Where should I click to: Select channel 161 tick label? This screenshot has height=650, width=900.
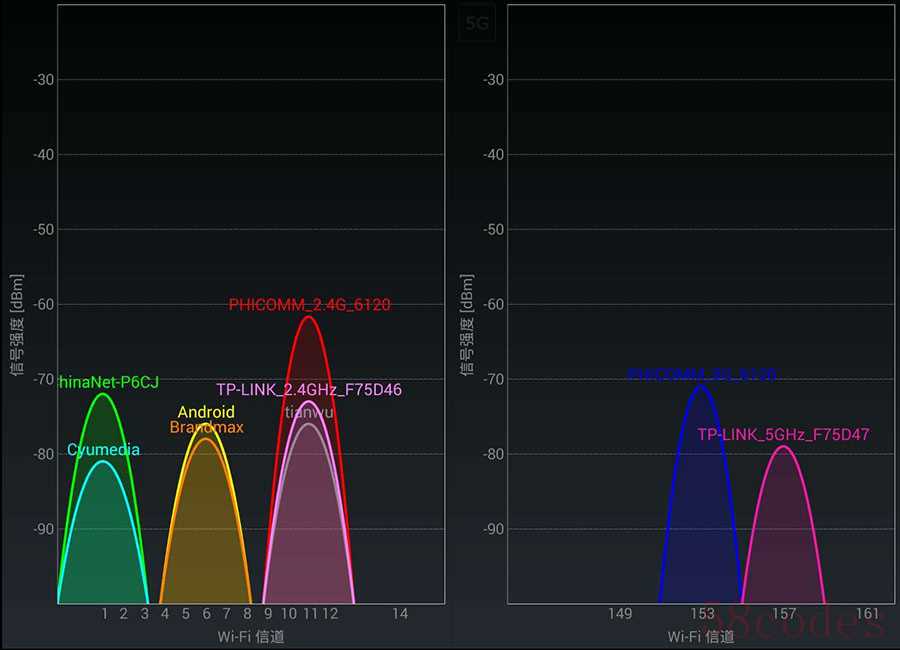[x=867, y=614]
